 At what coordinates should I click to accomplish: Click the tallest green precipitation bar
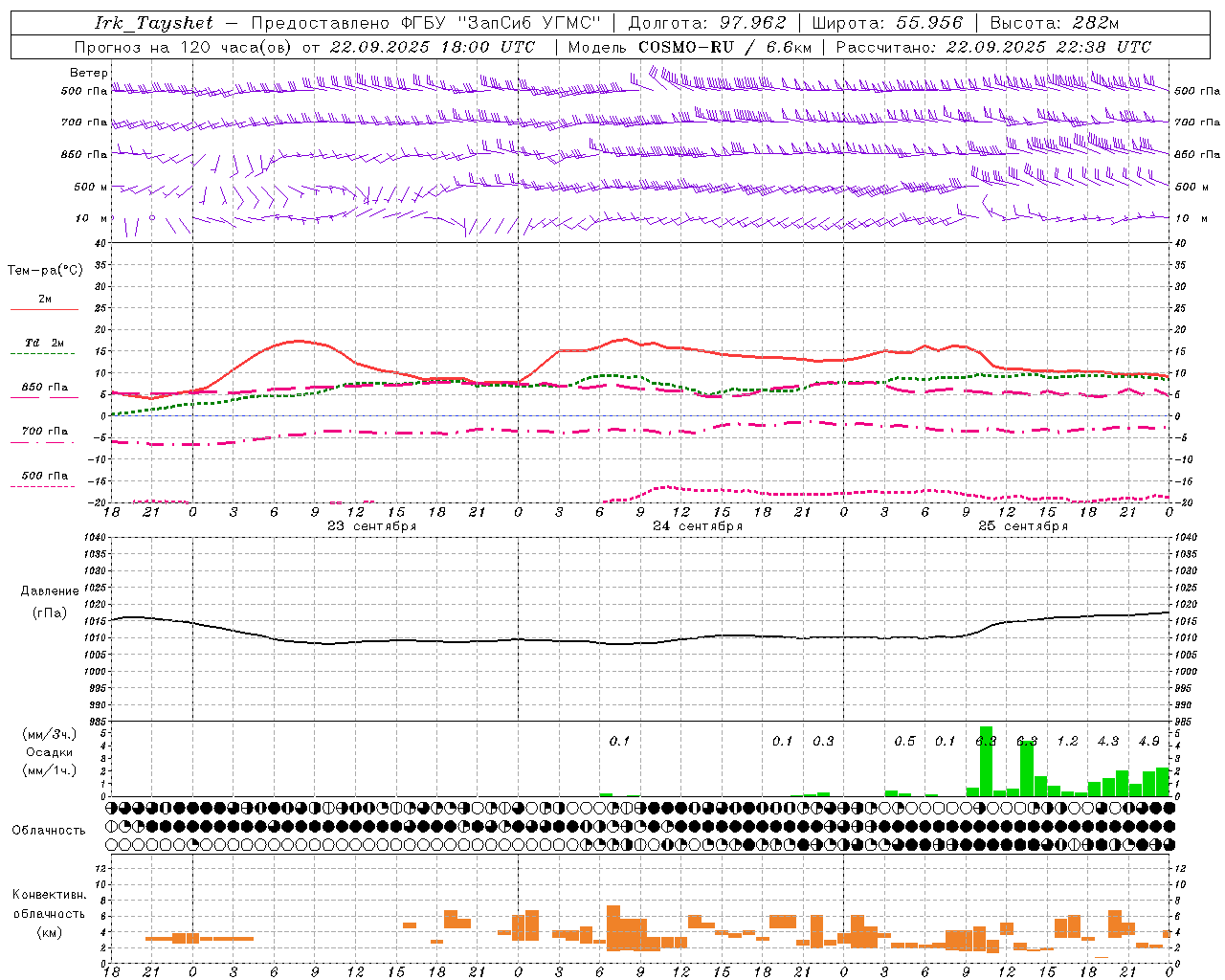[987, 762]
